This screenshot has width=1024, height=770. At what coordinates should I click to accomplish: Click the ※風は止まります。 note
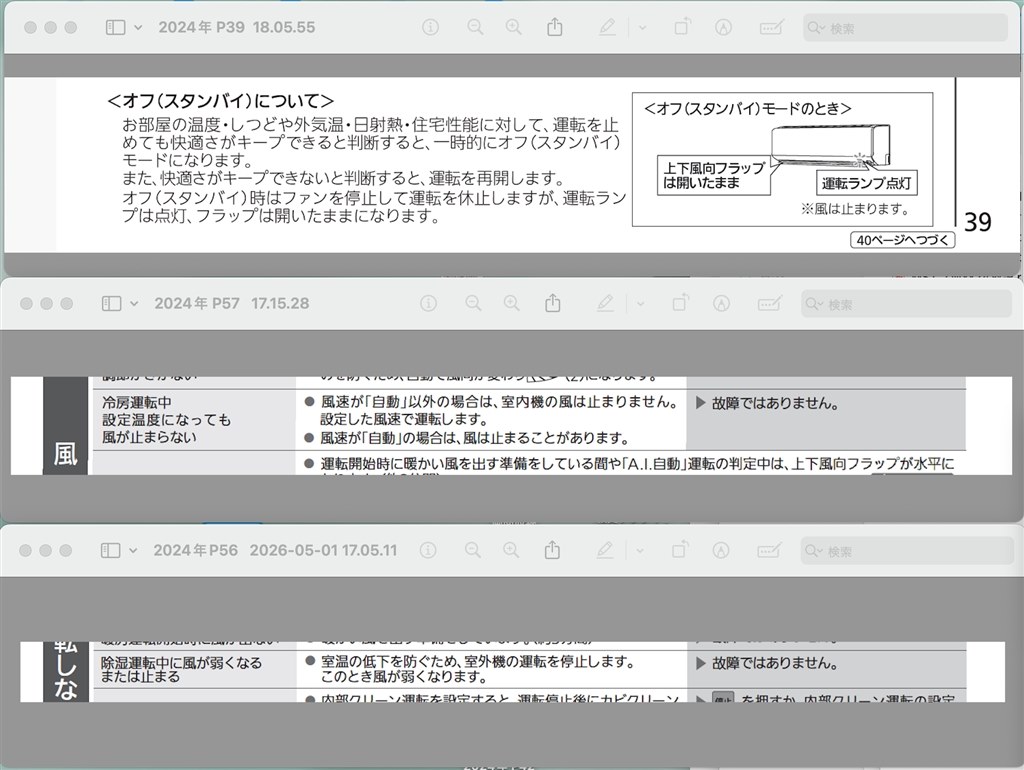tap(856, 210)
